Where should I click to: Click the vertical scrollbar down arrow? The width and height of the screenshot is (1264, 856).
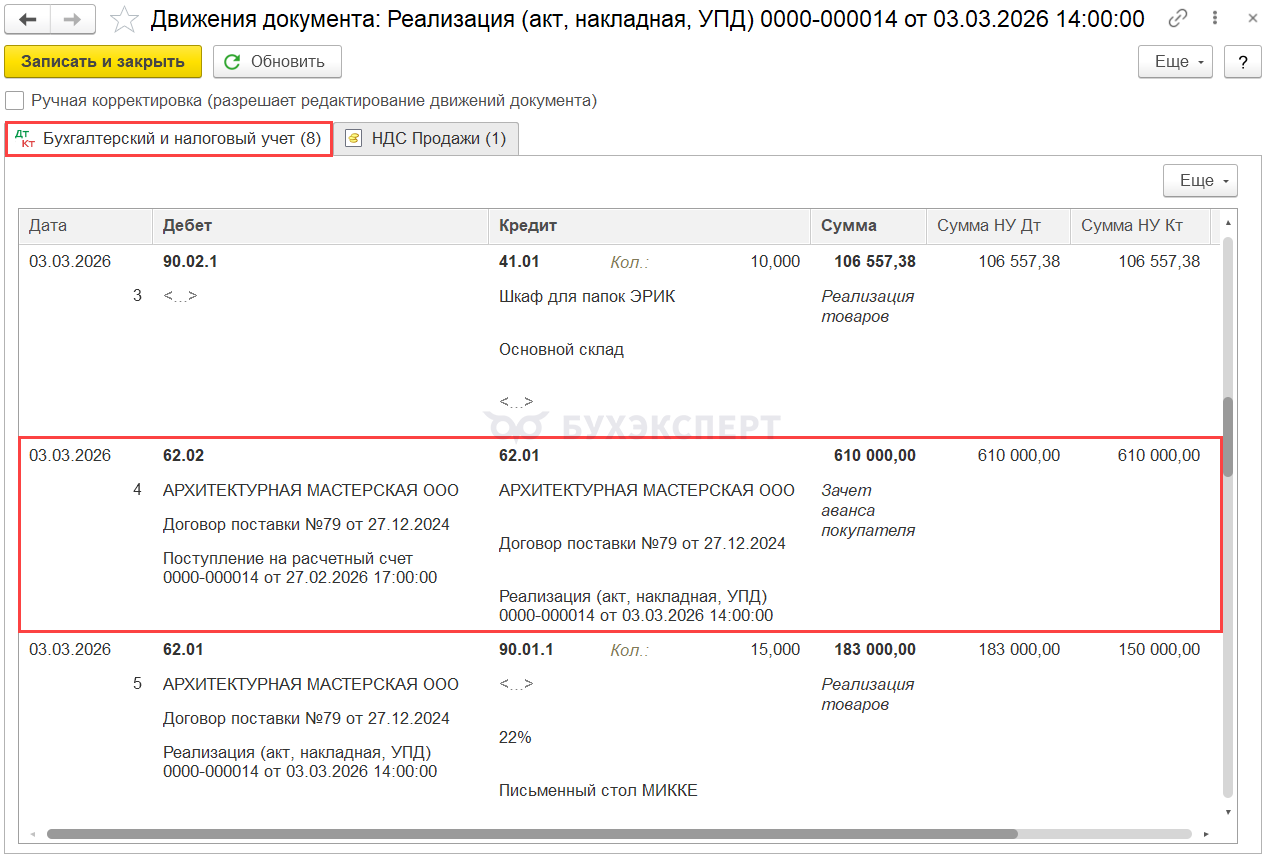[1229, 812]
